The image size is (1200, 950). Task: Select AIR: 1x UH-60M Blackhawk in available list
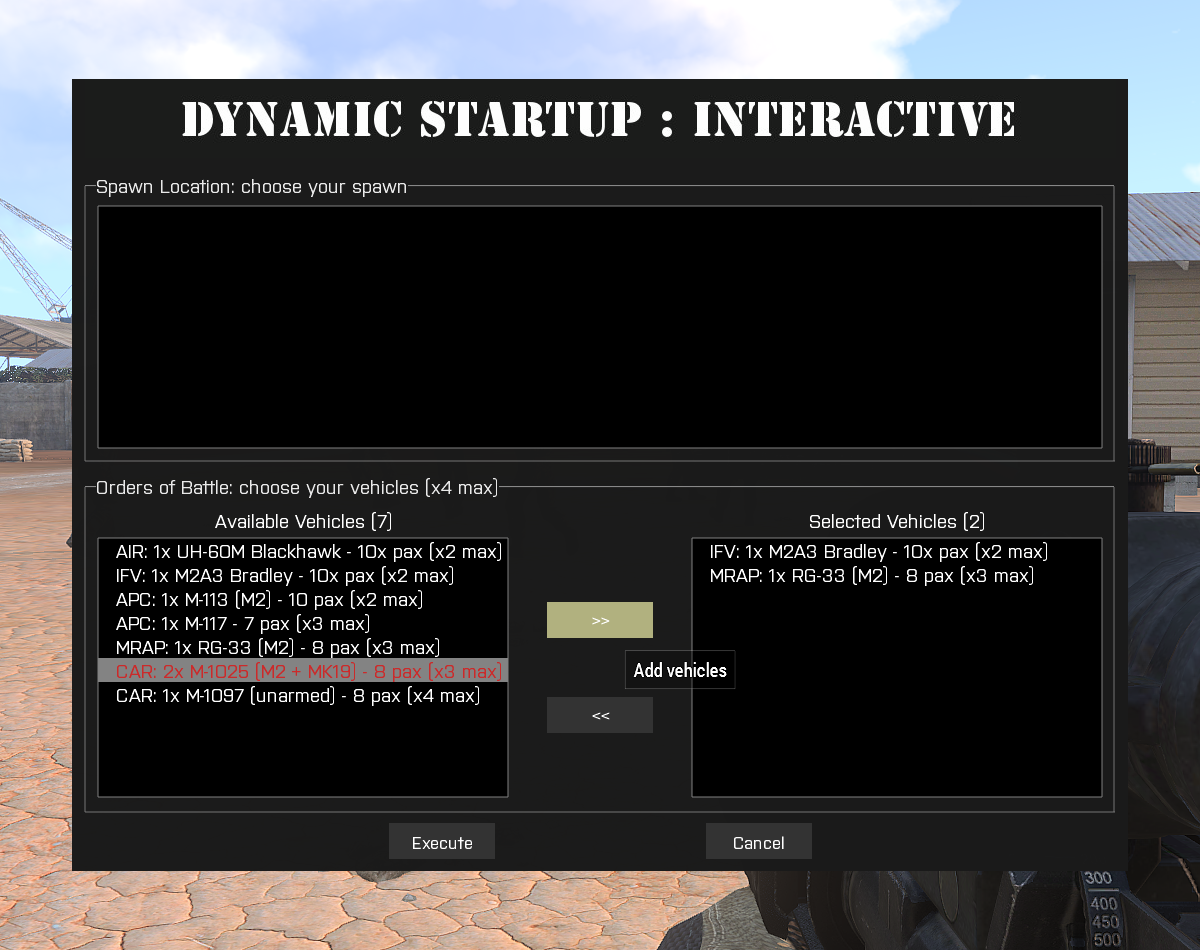(x=303, y=552)
